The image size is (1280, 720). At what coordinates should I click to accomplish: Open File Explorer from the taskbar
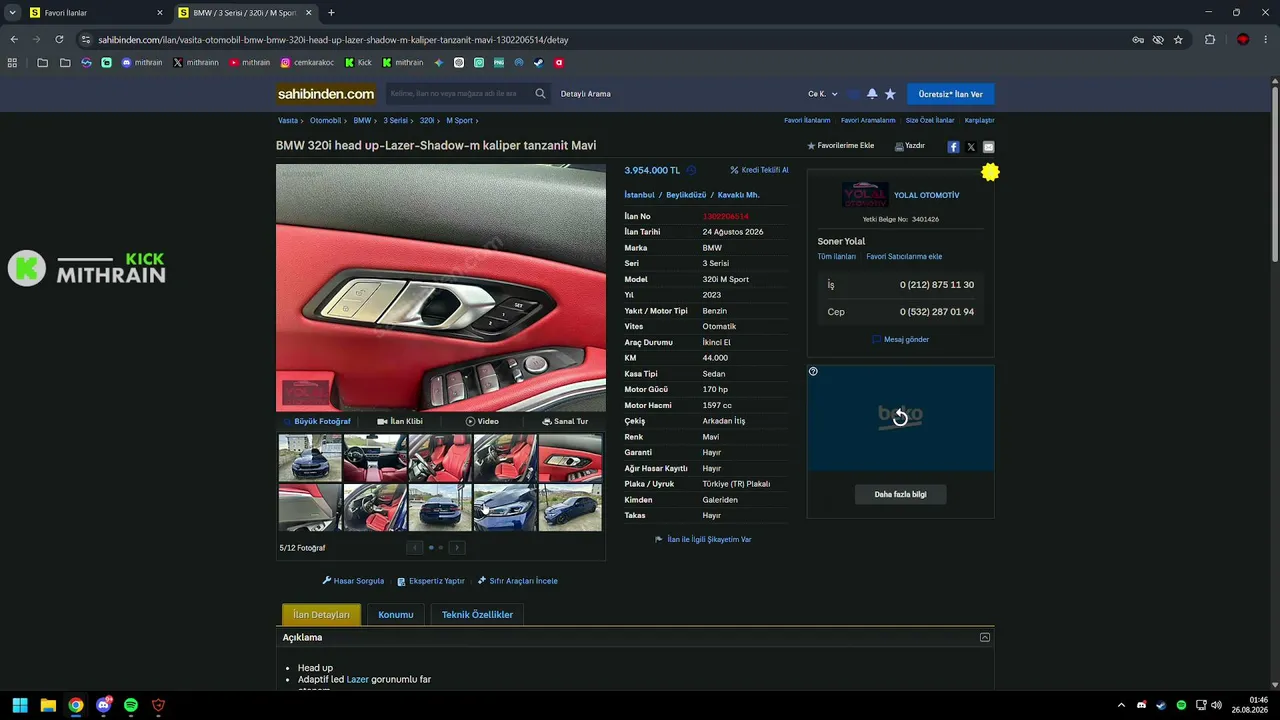tap(48, 705)
